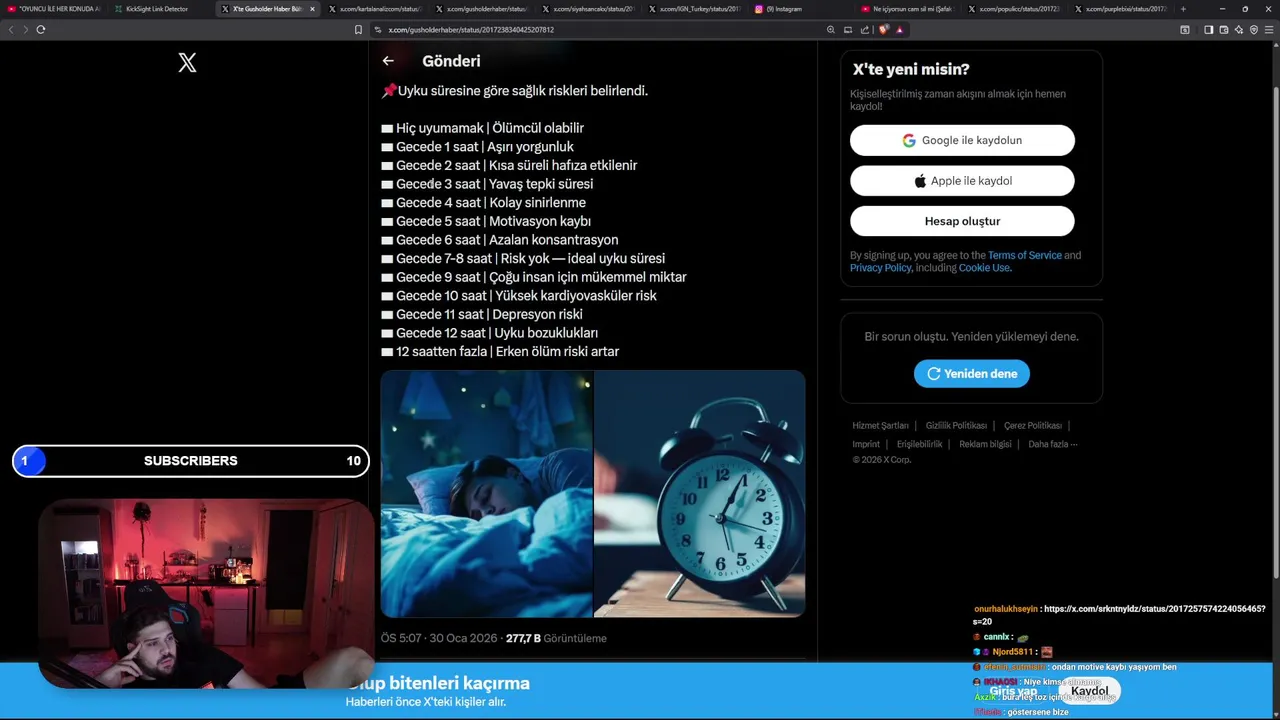This screenshot has width=1280, height=720.
Task: Switch to the x.com/kartalanalizcom tab
Action: click(x=374, y=9)
